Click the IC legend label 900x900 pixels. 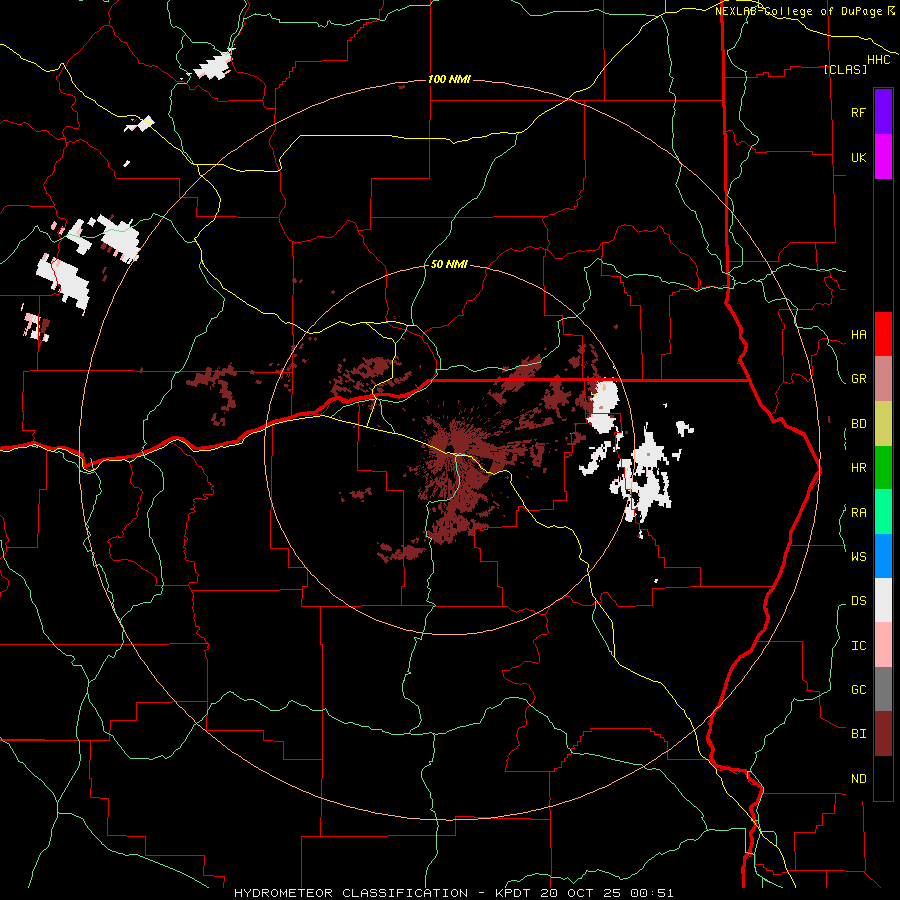pos(858,646)
